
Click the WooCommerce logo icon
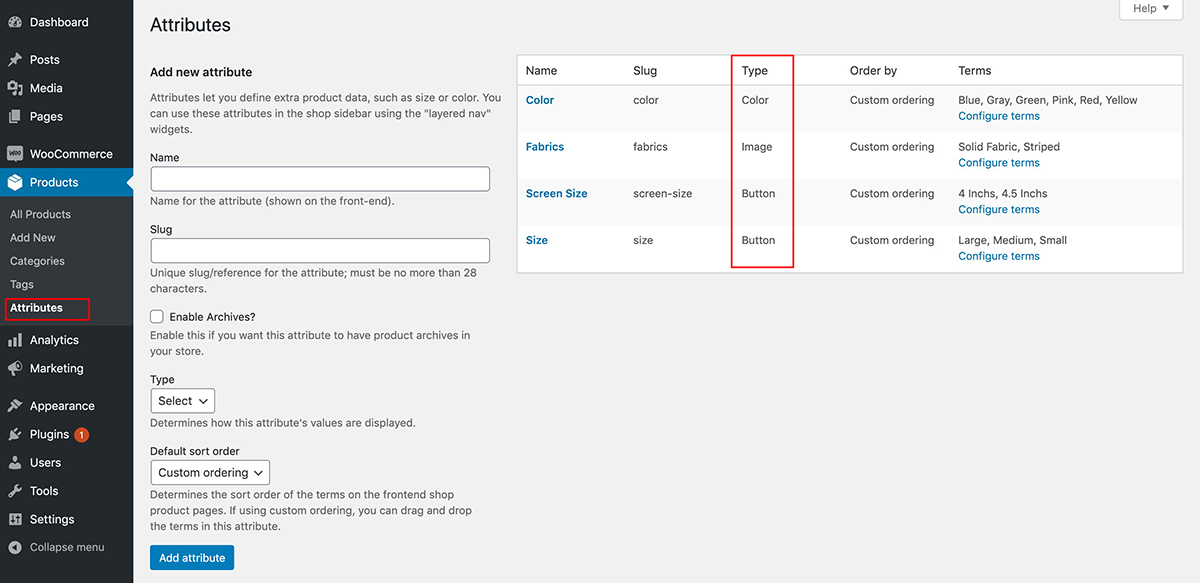[x=15, y=154]
